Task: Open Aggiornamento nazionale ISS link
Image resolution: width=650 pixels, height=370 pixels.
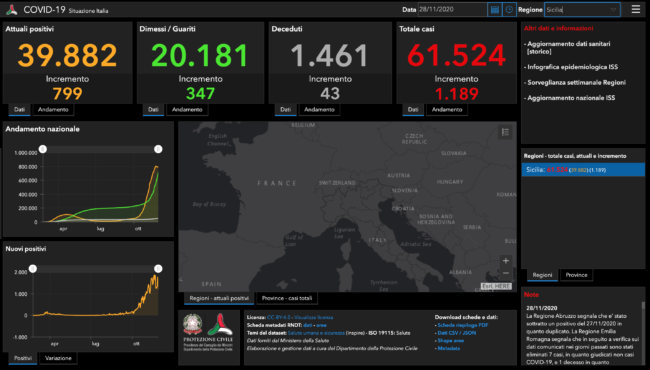Action: point(571,98)
